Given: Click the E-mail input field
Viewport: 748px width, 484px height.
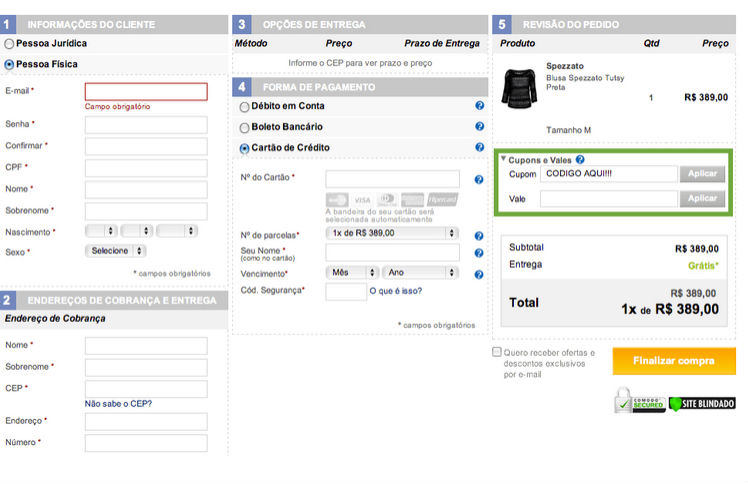Looking at the screenshot, I should [146, 91].
